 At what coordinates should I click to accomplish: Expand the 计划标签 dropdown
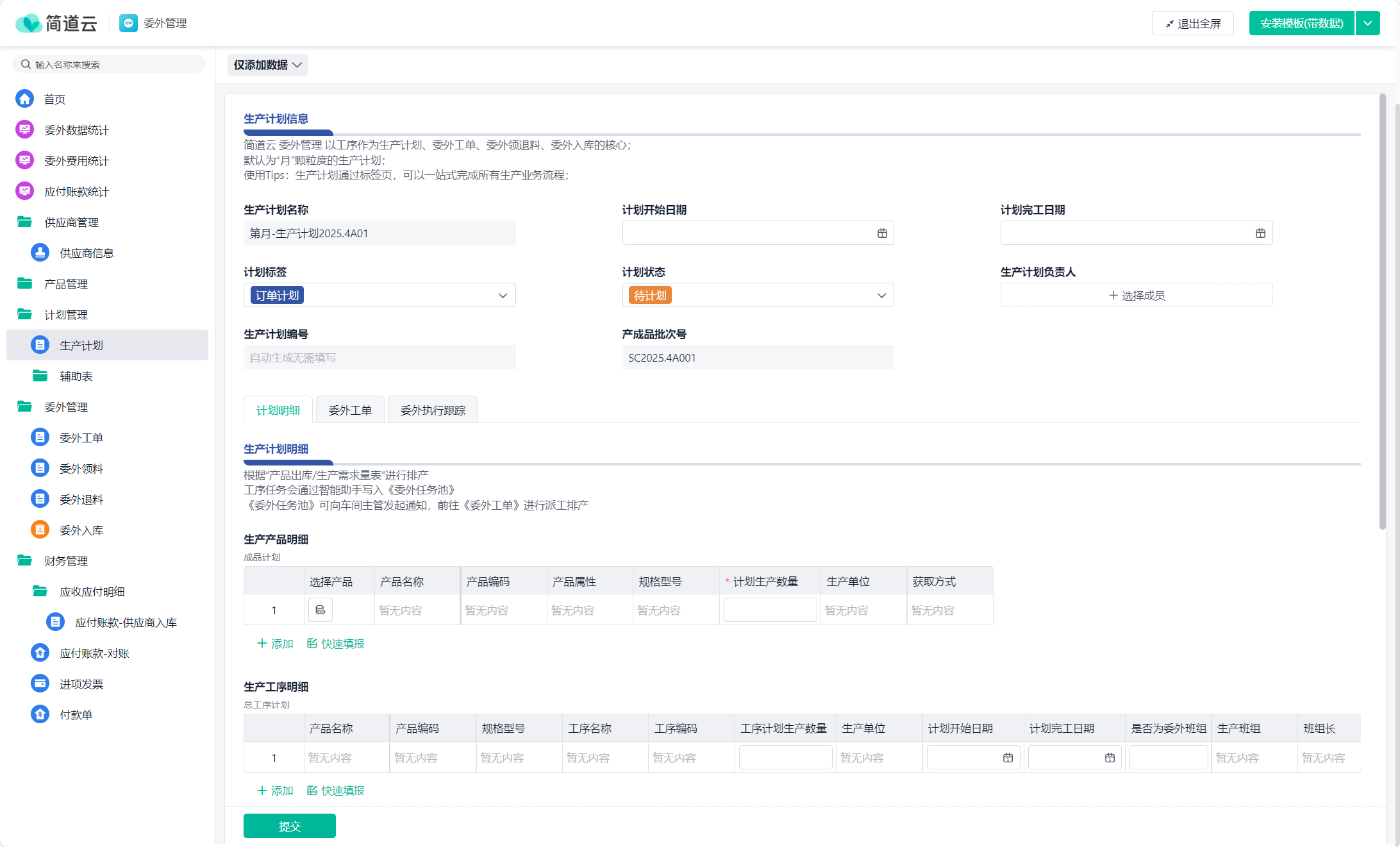point(503,295)
